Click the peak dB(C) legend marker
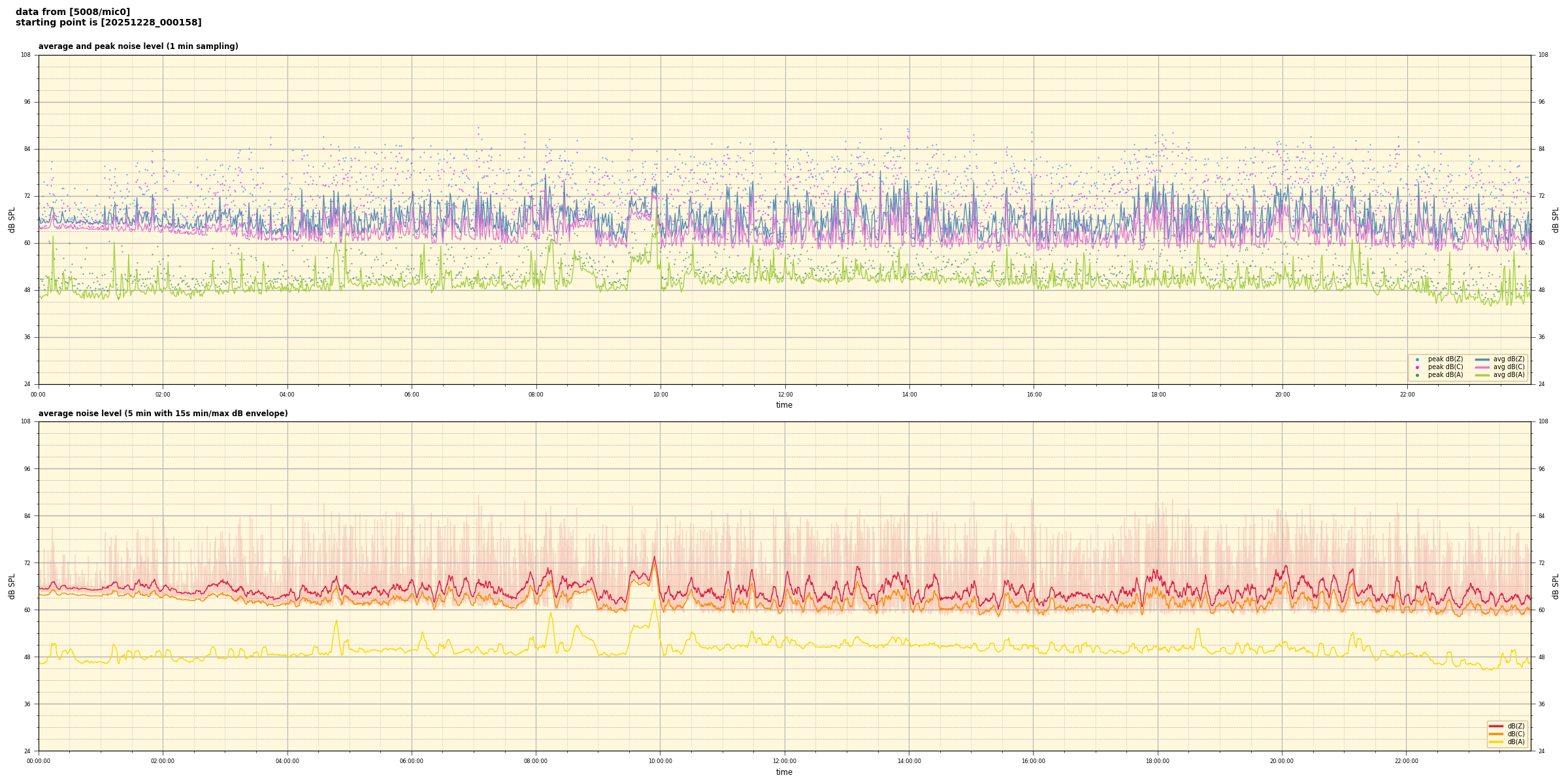1568x784 pixels. coord(1417,367)
